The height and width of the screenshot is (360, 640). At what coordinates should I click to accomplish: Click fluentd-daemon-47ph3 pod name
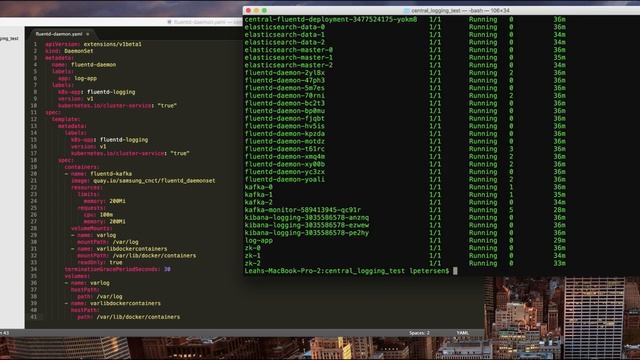tap(284, 80)
